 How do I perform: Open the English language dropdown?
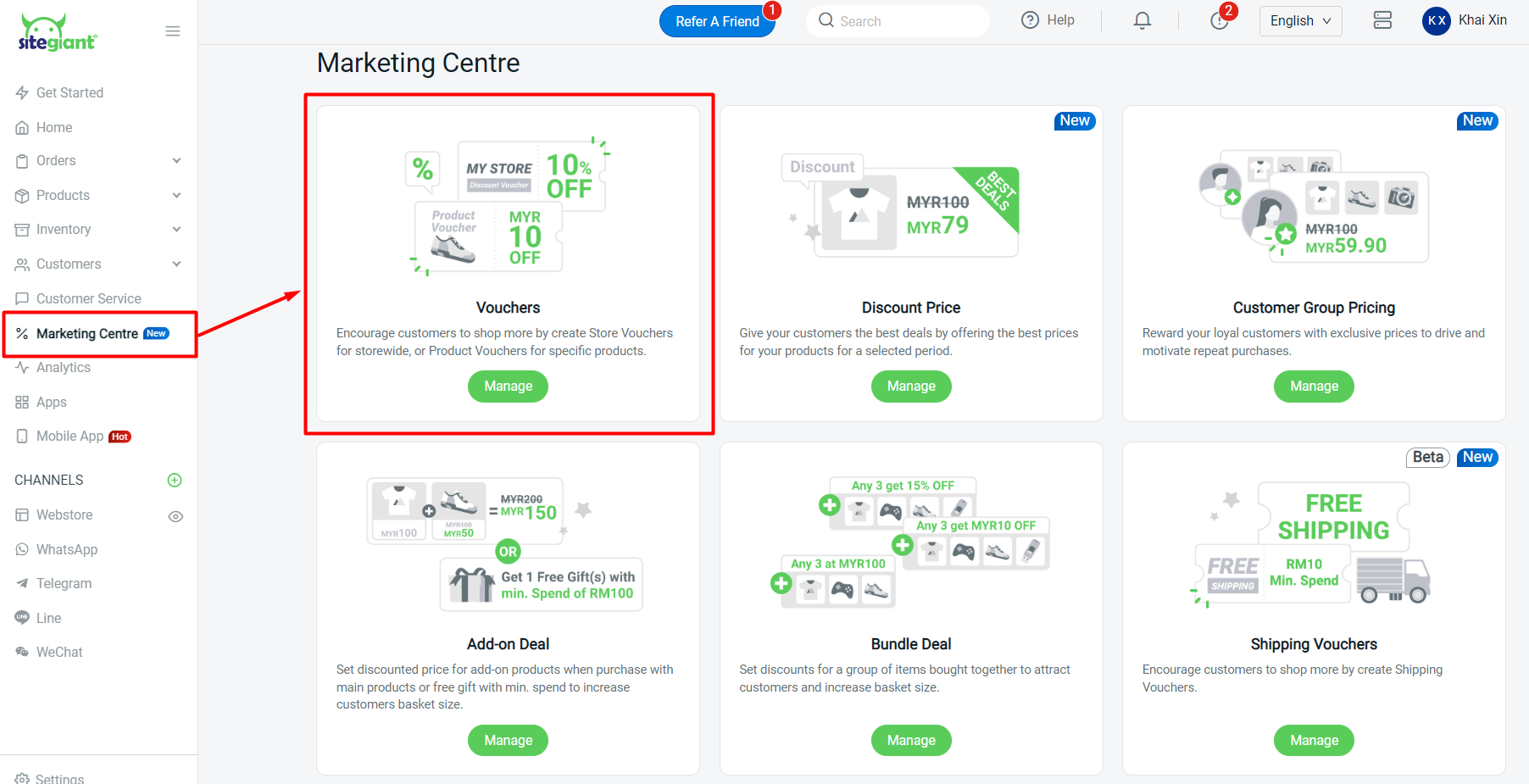click(x=1300, y=20)
